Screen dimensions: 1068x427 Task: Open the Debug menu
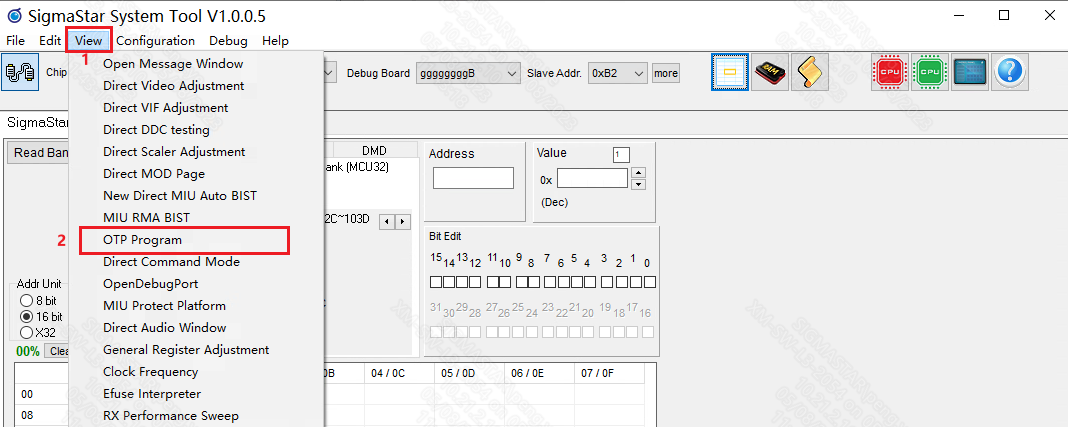[228, 41]
